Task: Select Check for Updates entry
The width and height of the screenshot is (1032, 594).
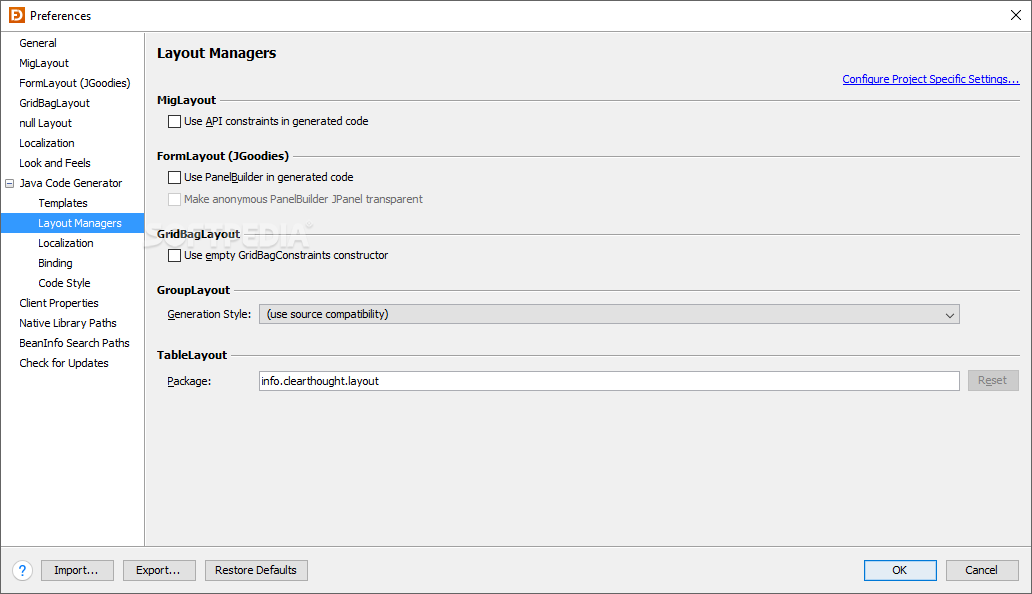Action: [x=64, y=363]
